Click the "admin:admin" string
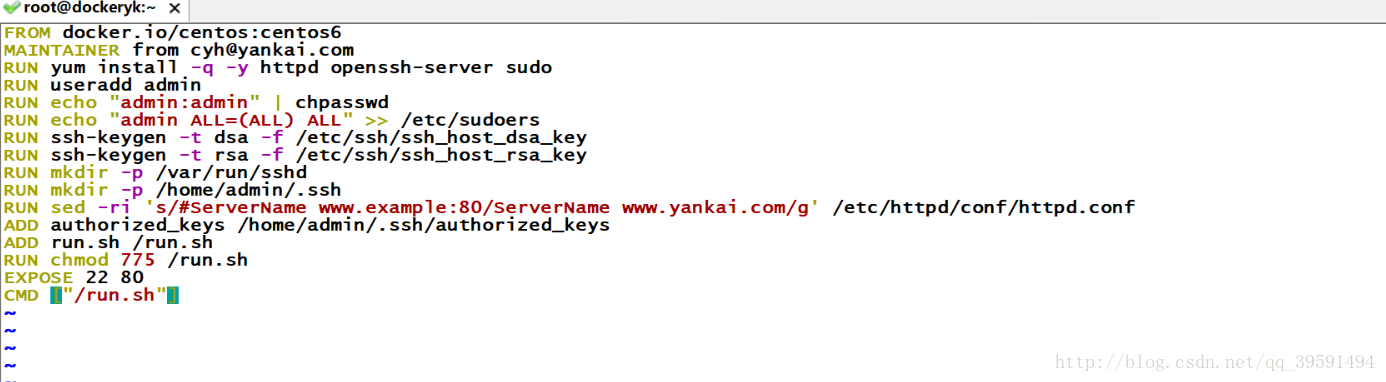This screenshot has width=1386, height=382. [x=184, y=103]
